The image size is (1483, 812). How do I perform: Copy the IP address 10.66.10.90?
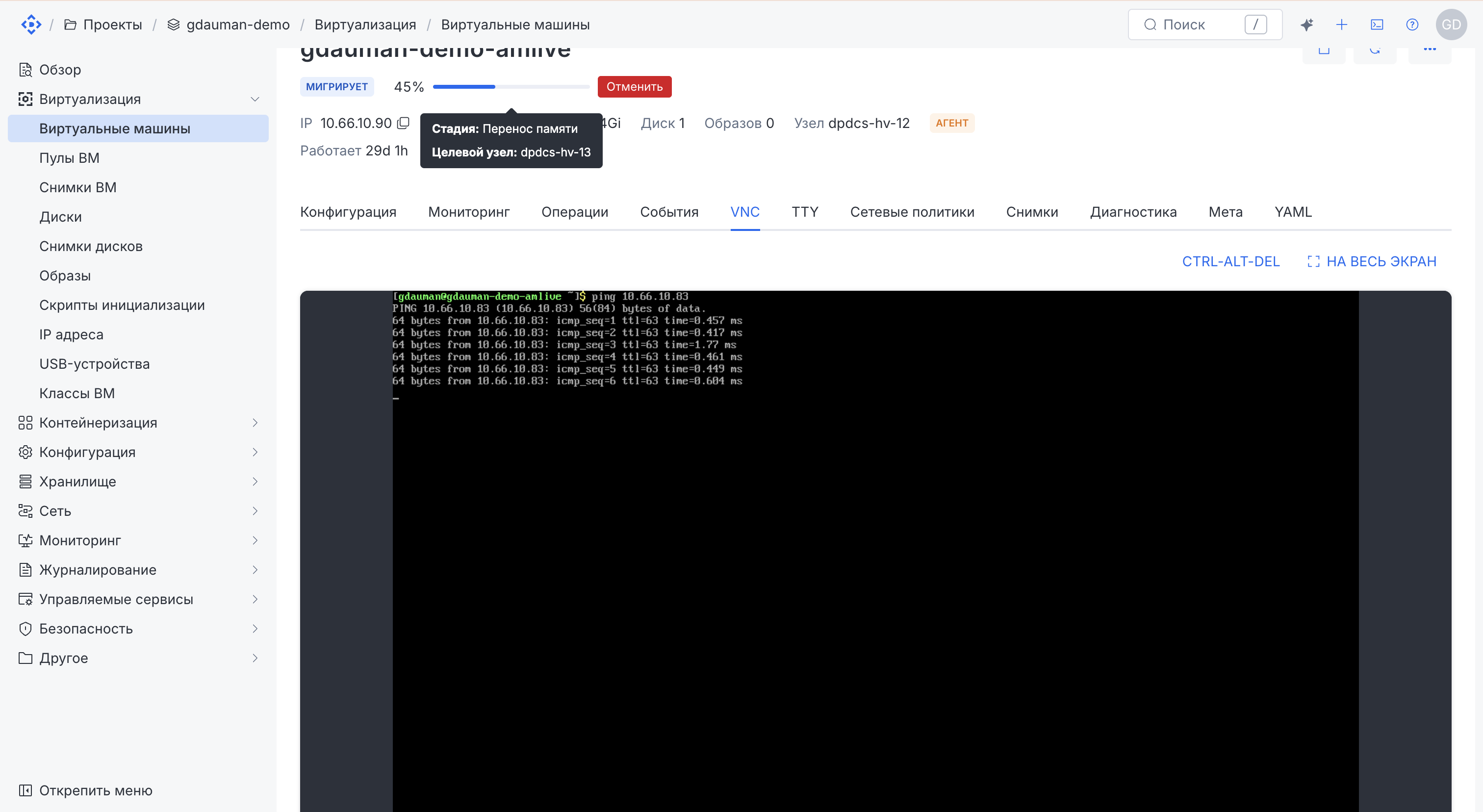[x=404, y=123]
